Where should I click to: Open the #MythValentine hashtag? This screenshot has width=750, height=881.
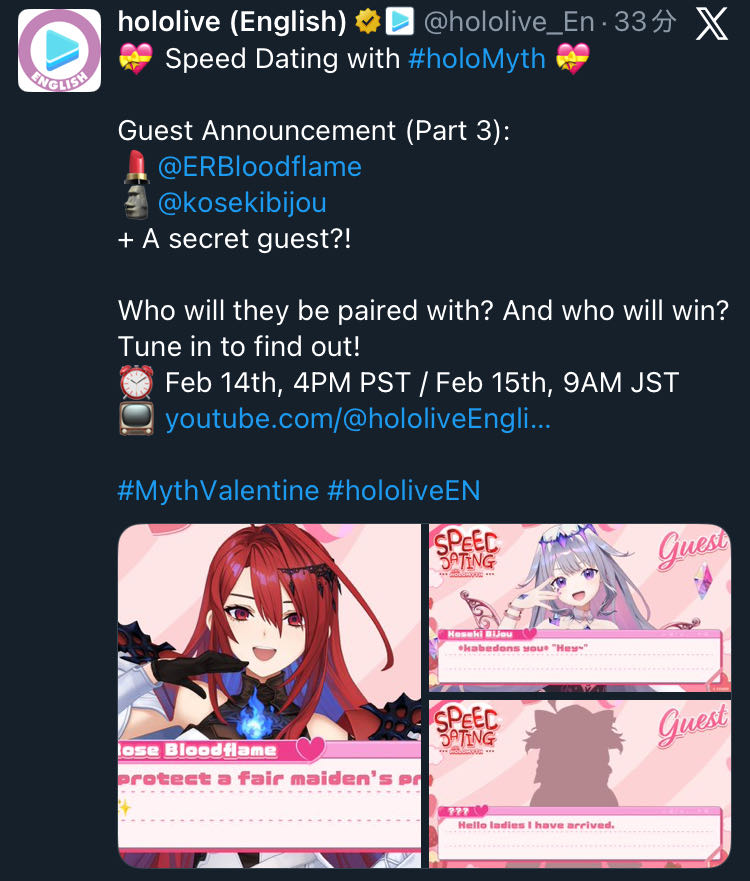219,491
